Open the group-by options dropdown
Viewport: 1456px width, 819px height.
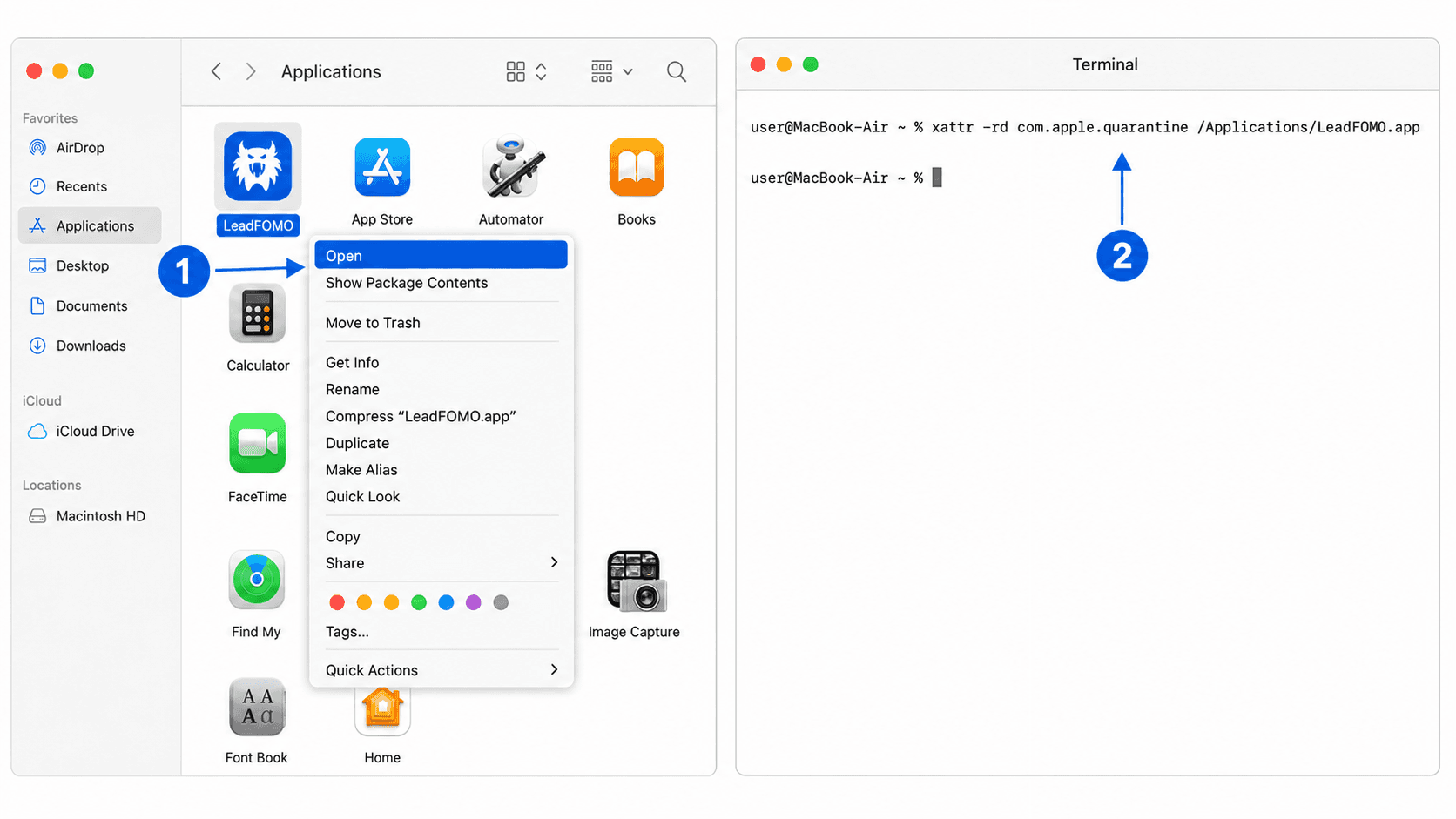click(611, 71)
